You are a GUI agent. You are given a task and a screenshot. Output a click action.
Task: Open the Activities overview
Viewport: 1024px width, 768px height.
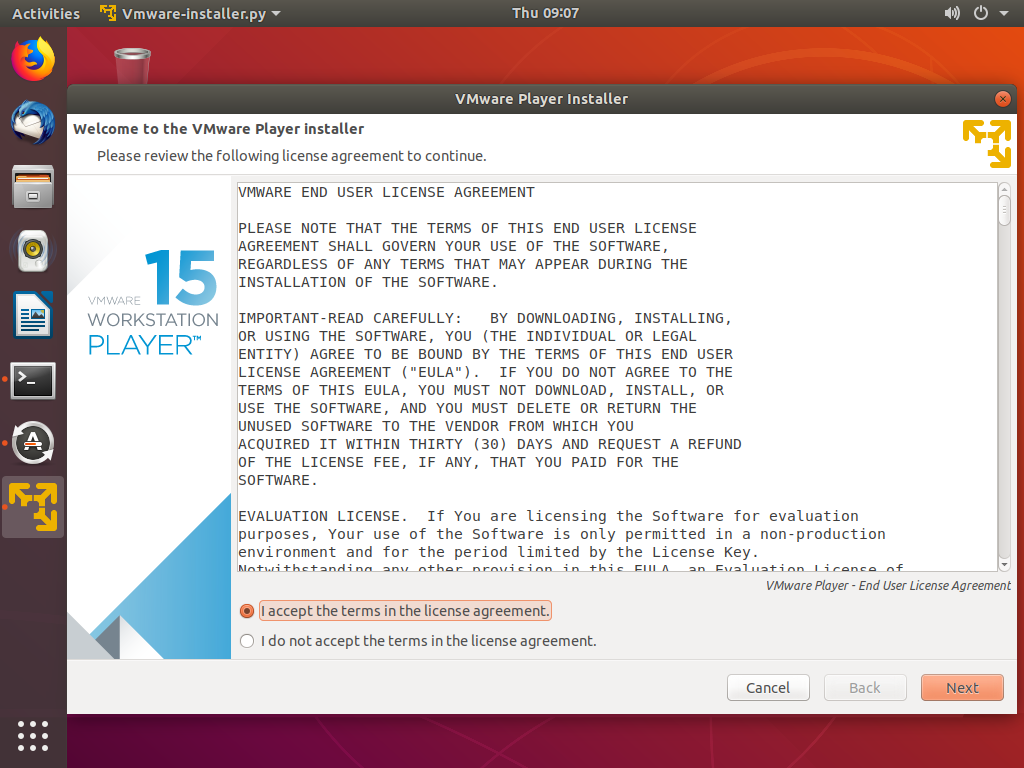point(46,13)
